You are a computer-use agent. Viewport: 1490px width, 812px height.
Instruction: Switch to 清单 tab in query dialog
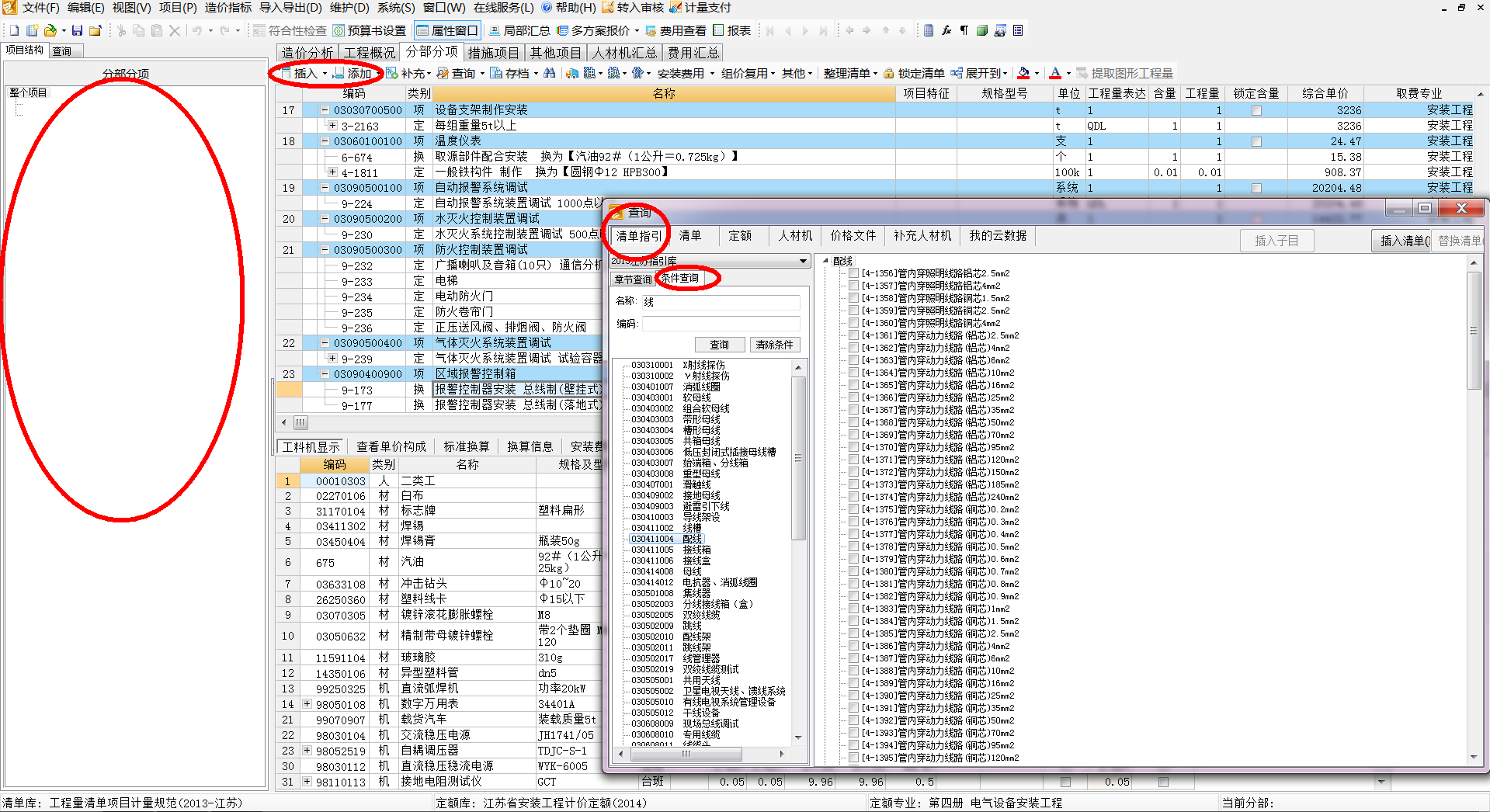[690, 236]
